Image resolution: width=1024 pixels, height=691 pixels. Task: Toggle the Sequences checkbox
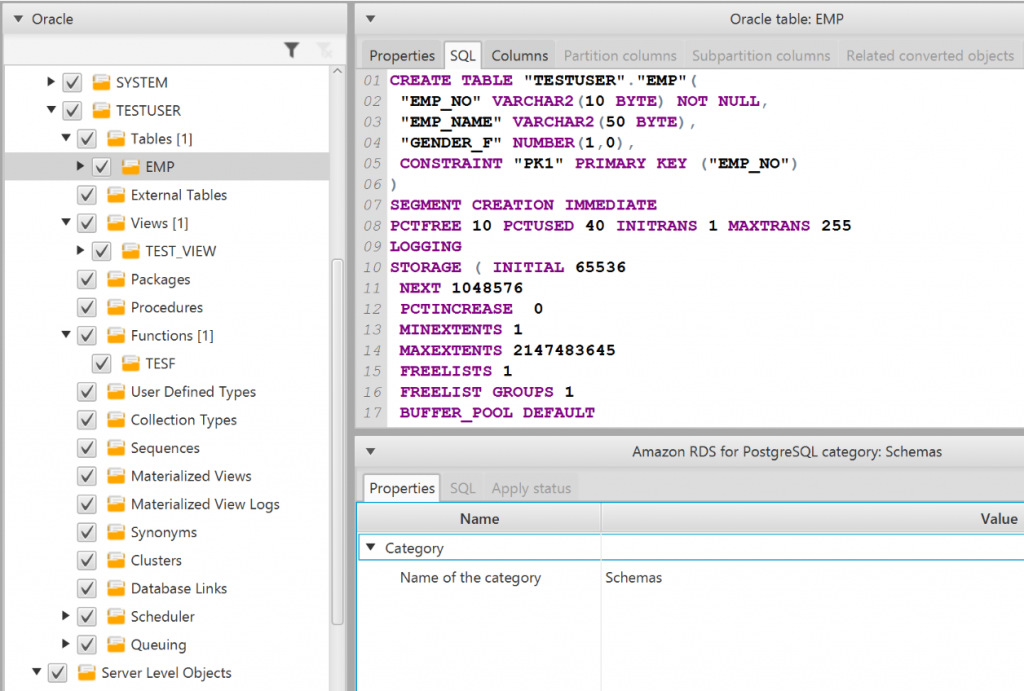coord(87,447)
